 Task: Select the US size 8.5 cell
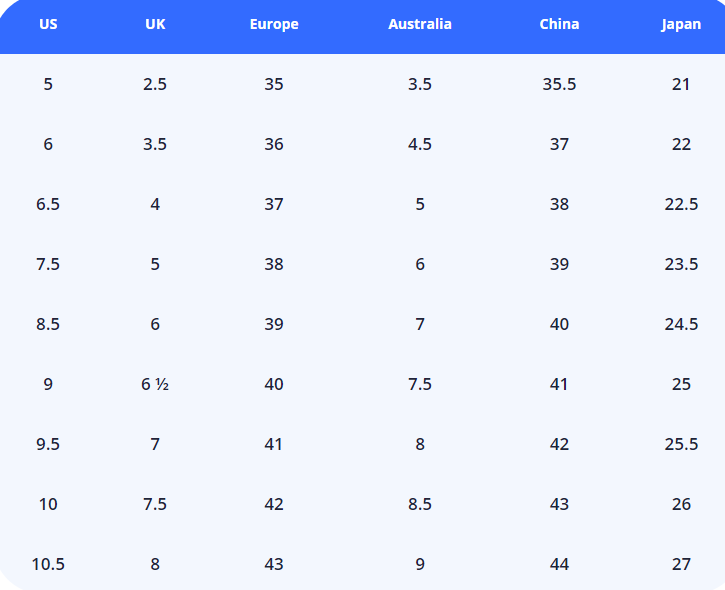point(48,324)
